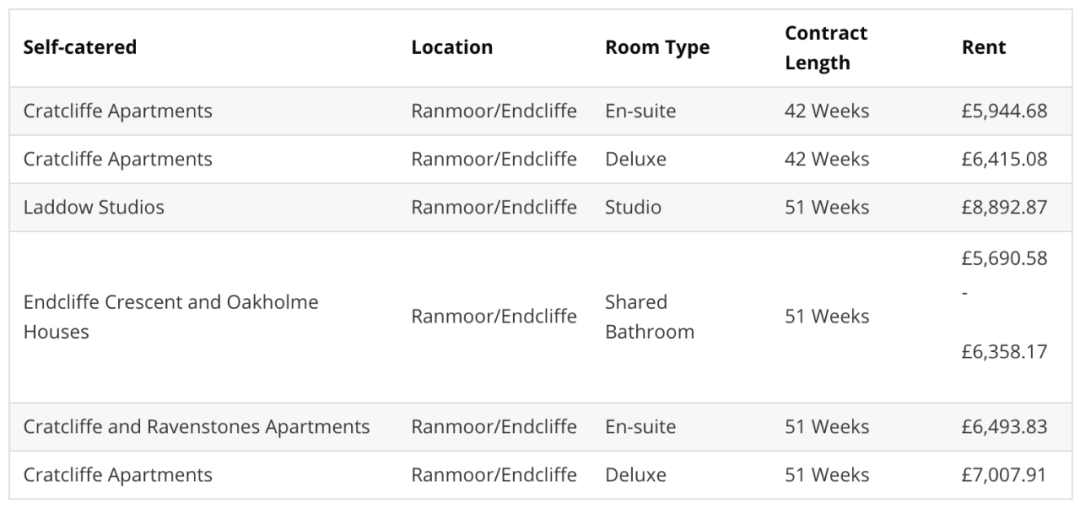
Task: Click Laddow Studios 51 Weeks contract cell
Action: click(x=826, y=207)
